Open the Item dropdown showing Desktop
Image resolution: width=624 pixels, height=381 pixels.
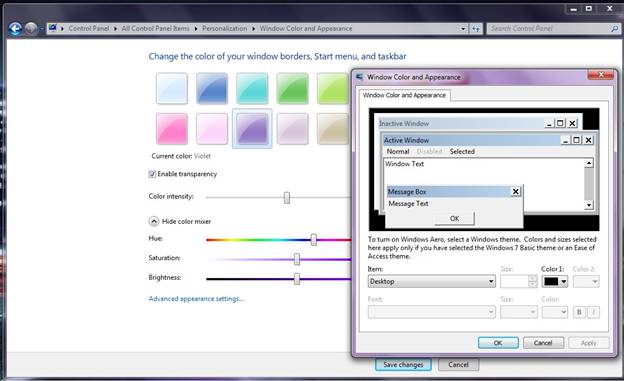point(431,281)
